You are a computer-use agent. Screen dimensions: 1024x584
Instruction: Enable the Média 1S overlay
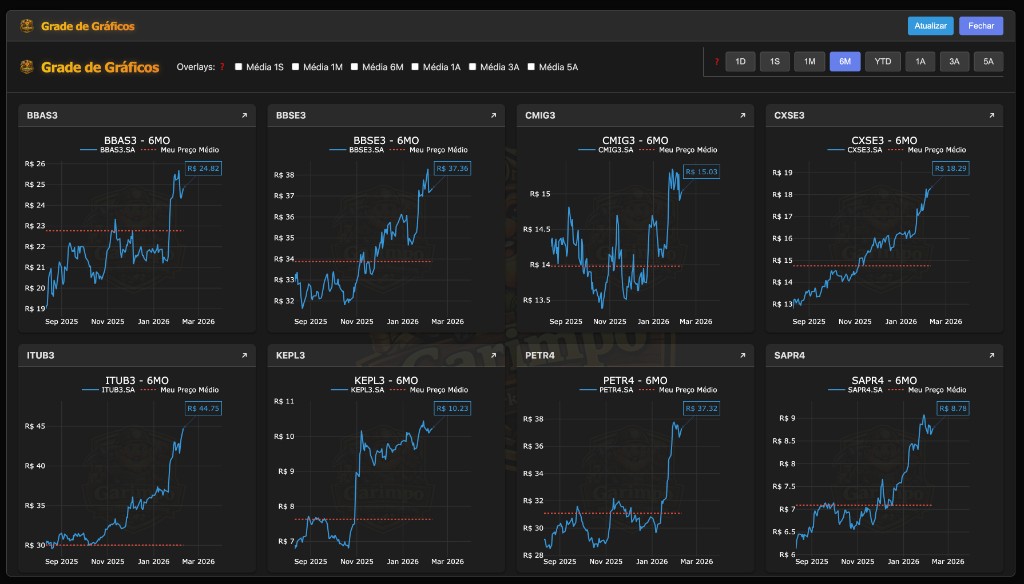(x=237, y=68)
